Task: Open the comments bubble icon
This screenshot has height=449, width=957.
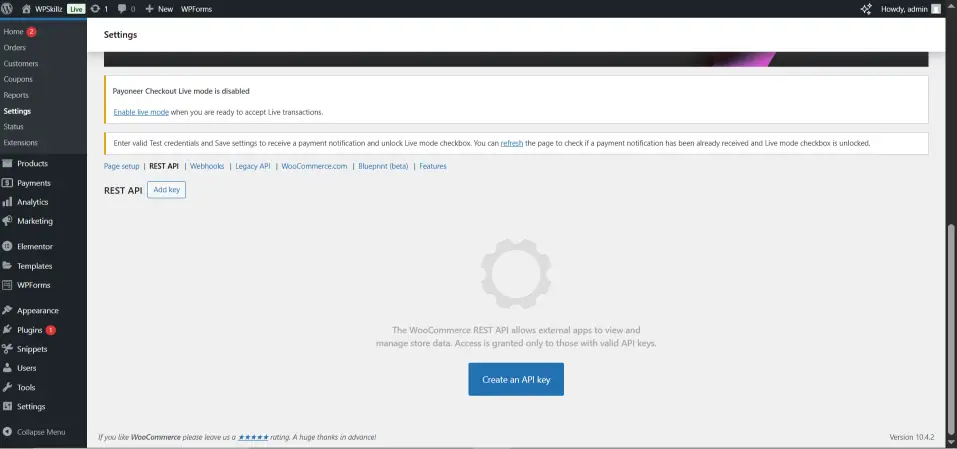Action: click(126, 9)
